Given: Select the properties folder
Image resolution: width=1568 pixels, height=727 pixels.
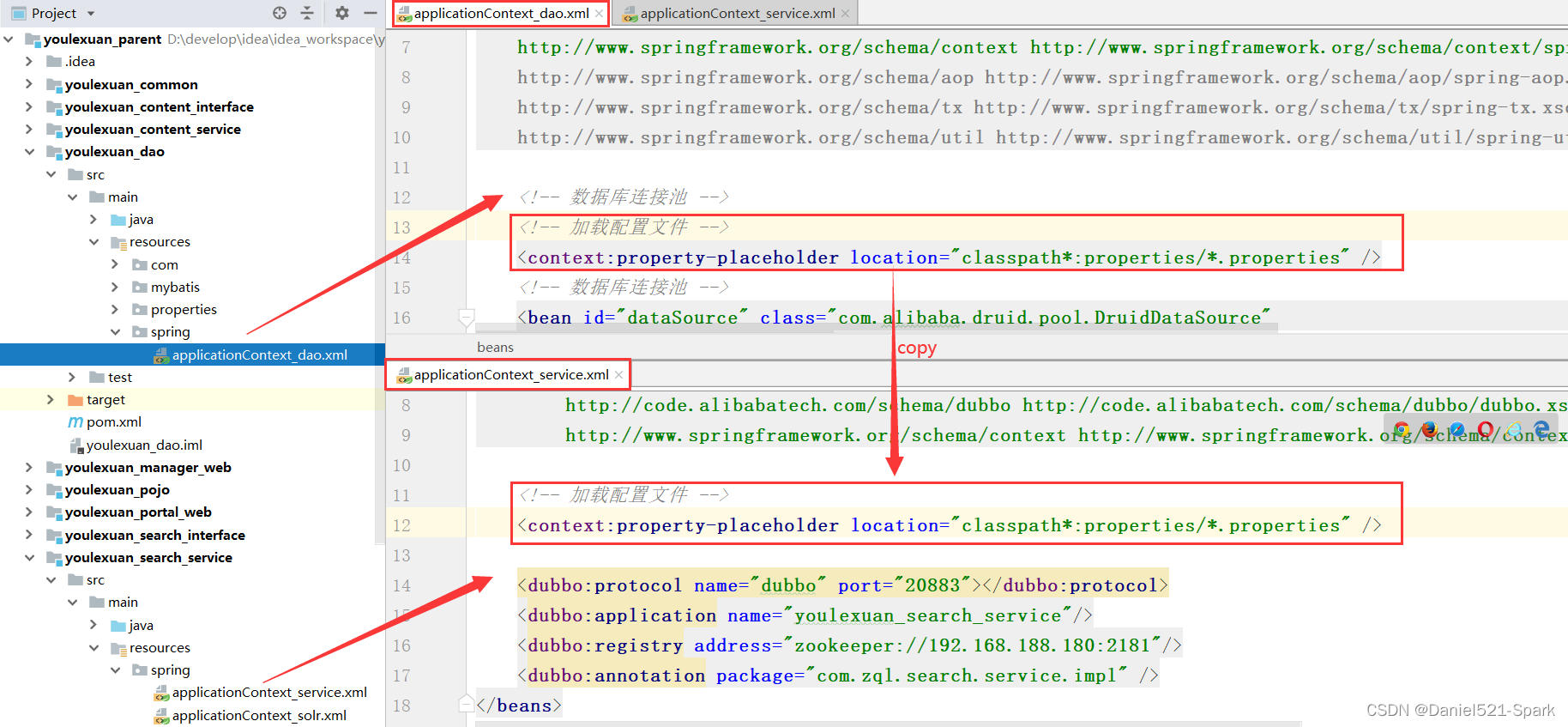Looking at the screenshot, I should 184,309.
